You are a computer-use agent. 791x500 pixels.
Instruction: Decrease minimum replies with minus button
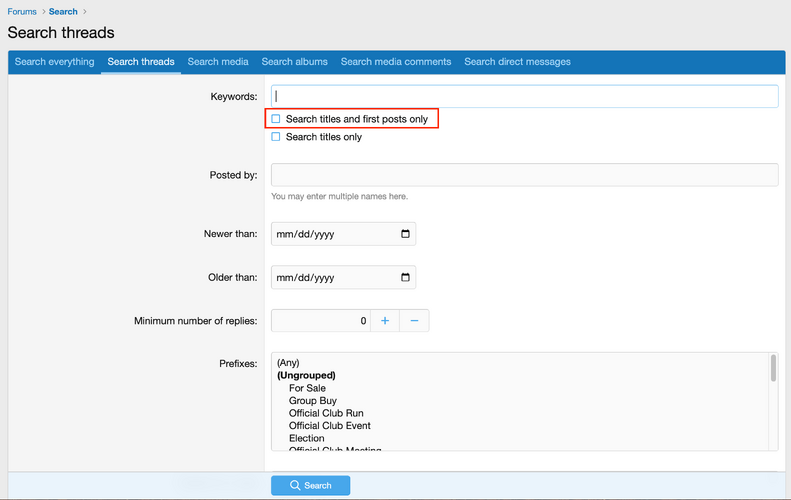click(x=414, y=320)
